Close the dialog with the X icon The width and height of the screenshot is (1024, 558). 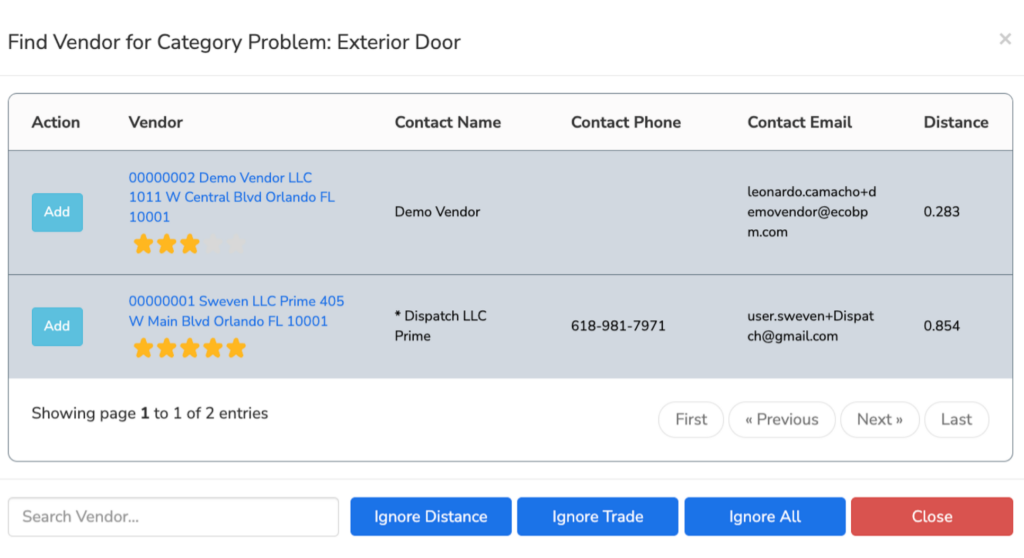pyautogui.click(x=1005, y=39)
